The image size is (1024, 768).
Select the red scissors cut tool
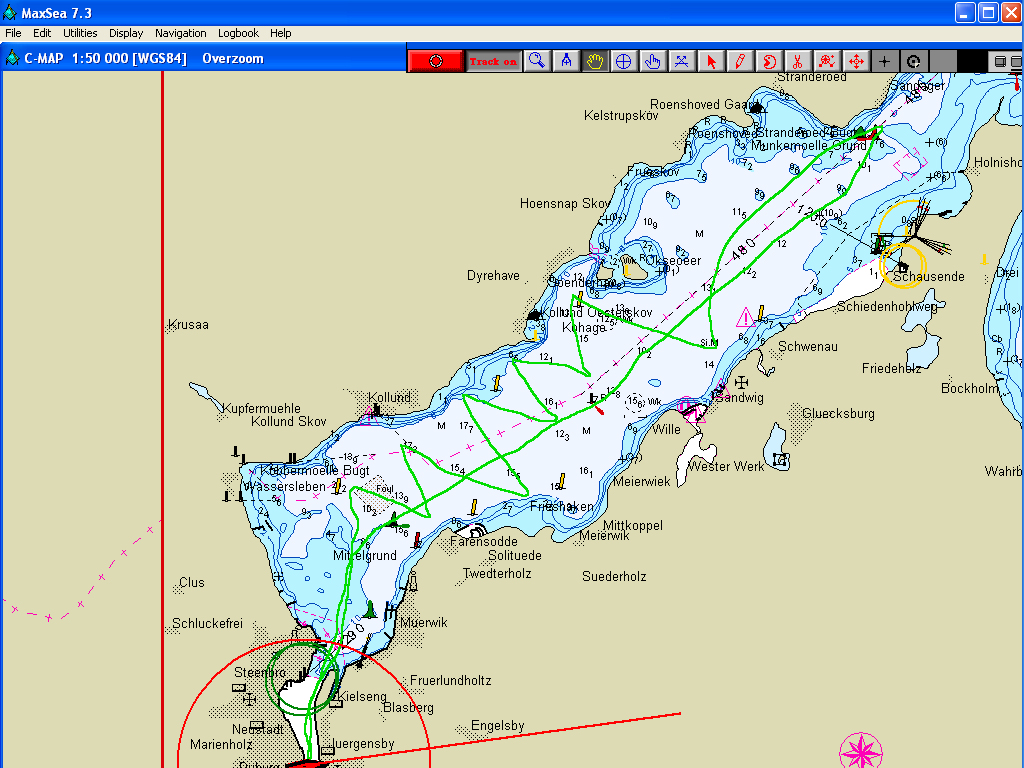tap(797, 61)
